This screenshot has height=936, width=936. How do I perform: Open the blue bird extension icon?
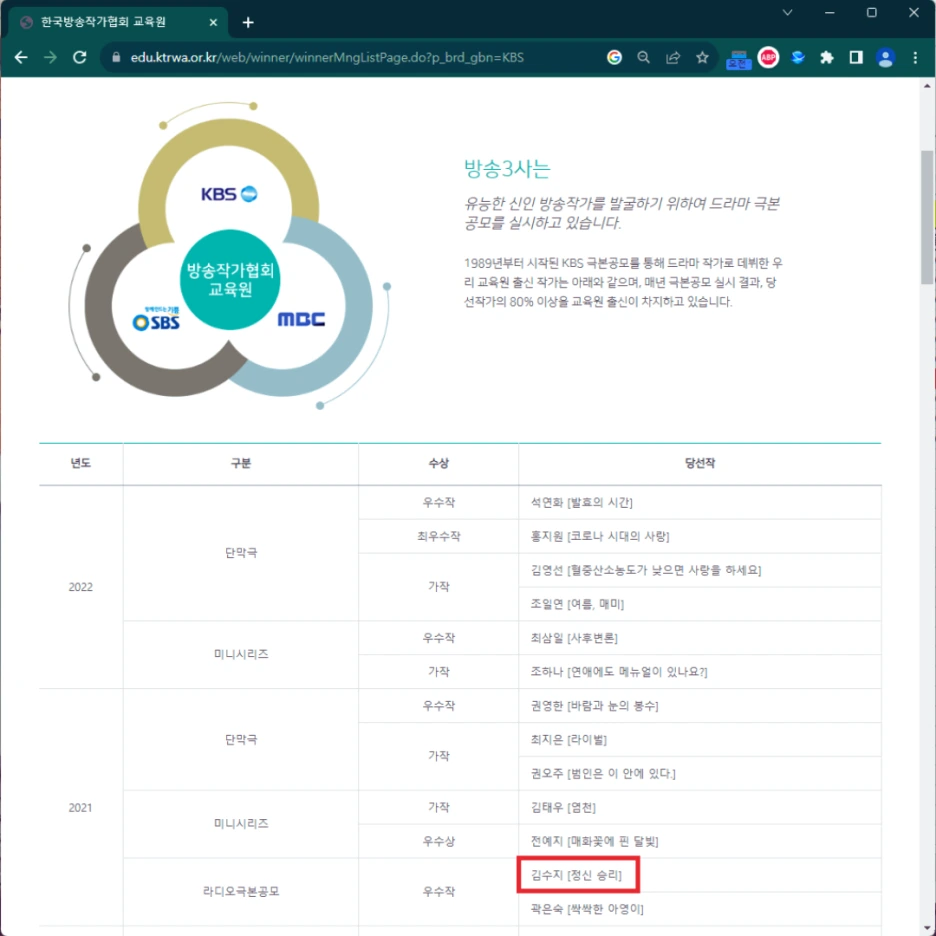click(798, 57)
